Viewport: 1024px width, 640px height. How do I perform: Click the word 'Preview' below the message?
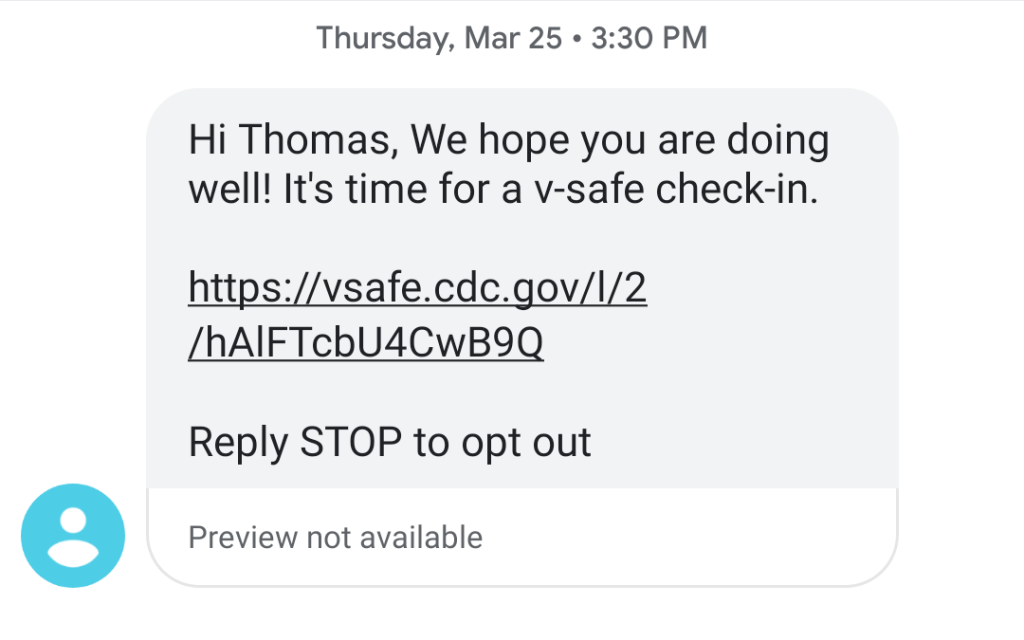click(x=243, y=538)
